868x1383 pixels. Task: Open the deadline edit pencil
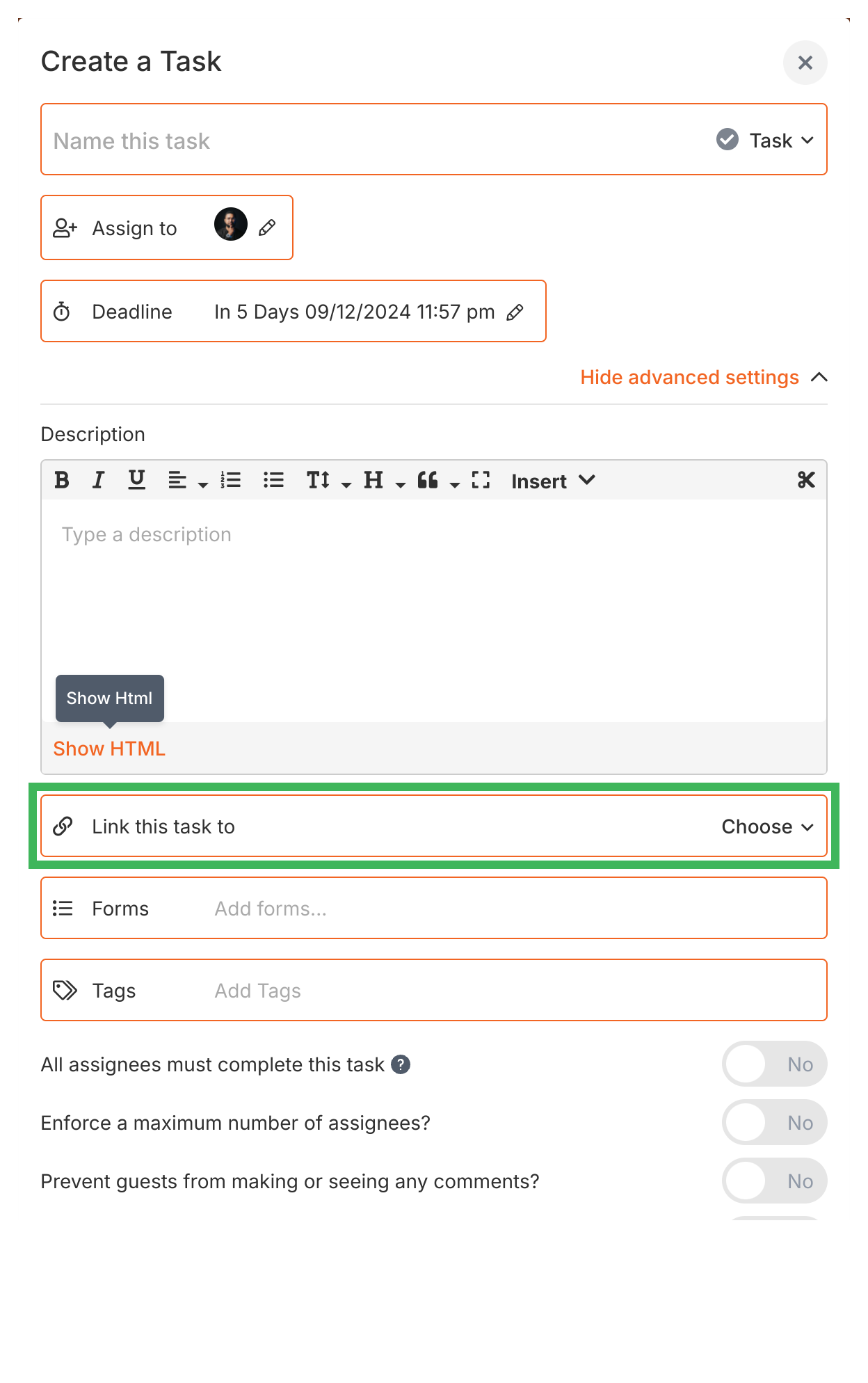tap(515, 312)
